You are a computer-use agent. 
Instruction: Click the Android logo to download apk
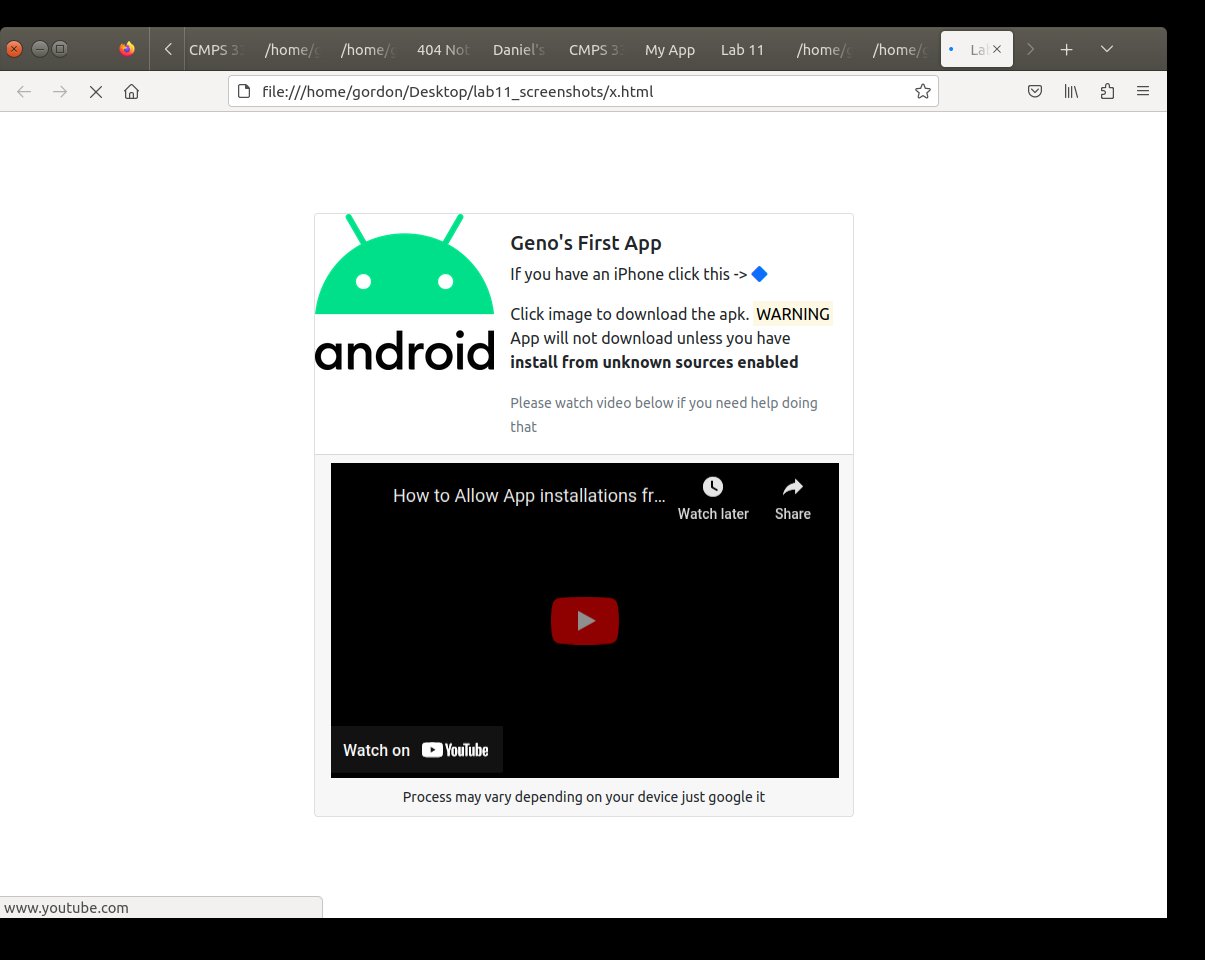click(x=404, y=293)
